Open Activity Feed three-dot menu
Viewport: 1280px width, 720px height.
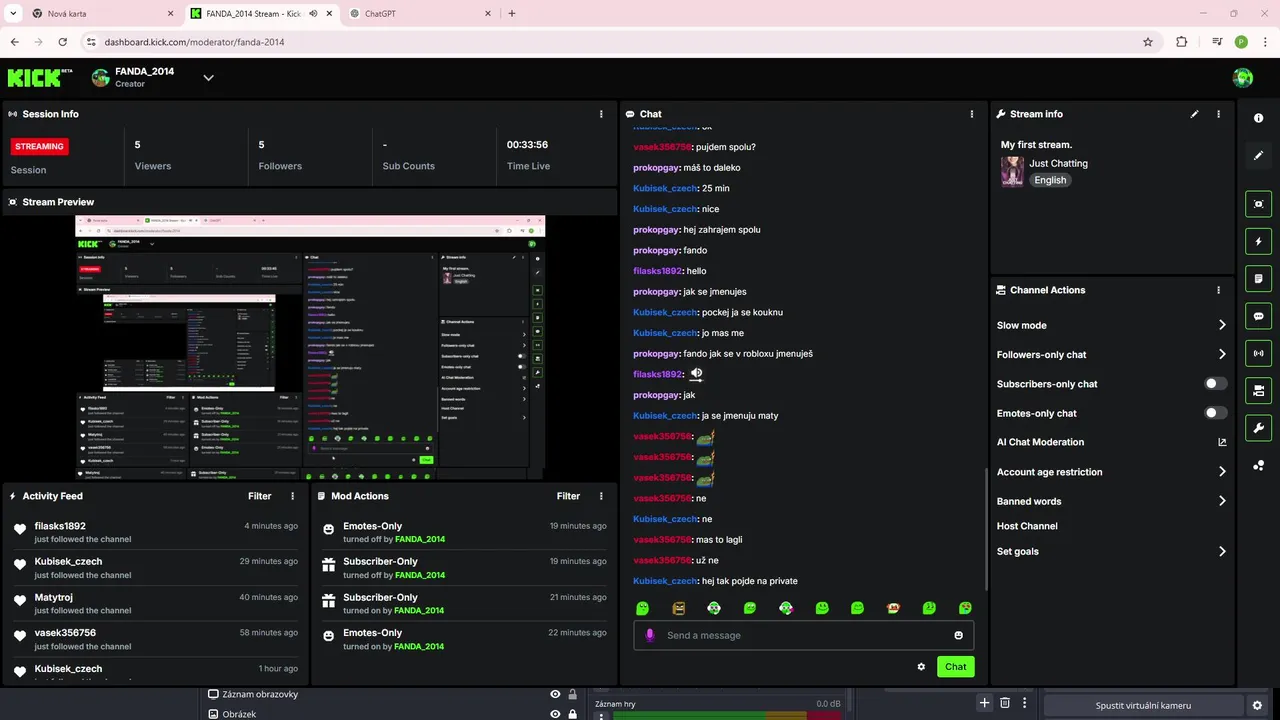click(292, 496)
